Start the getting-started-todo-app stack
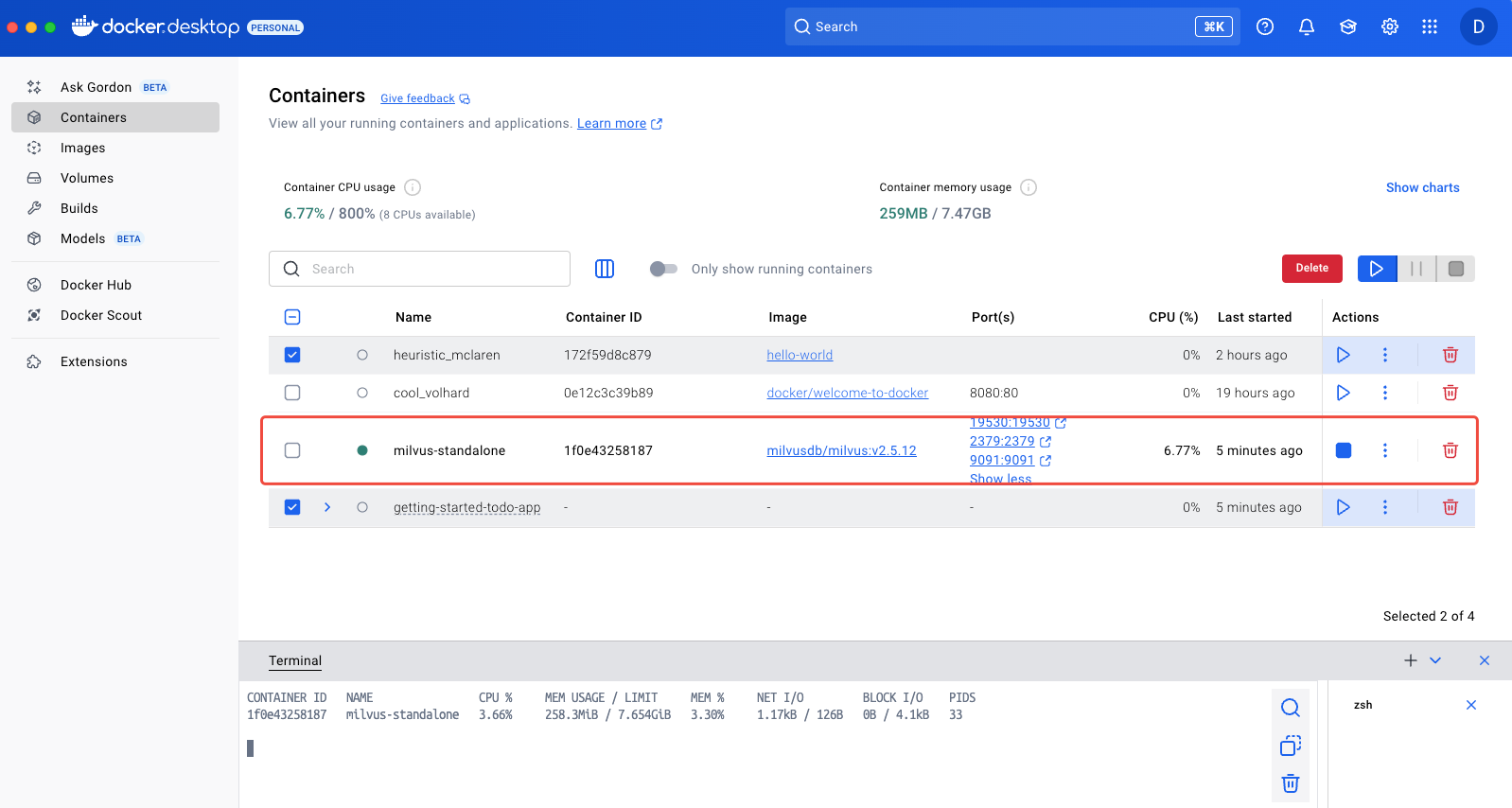The width and height of the screenshot is (1512, 808). pos(1343,507)
